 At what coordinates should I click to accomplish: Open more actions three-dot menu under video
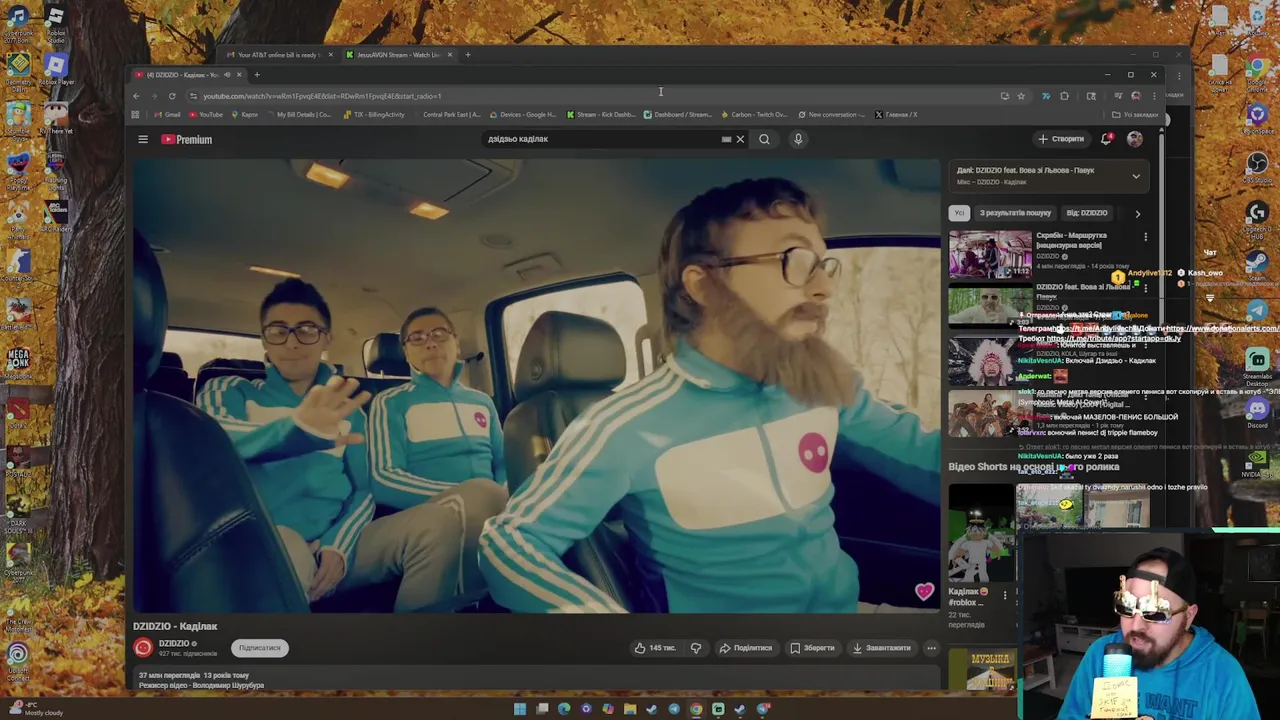click(x=931, y=648)
